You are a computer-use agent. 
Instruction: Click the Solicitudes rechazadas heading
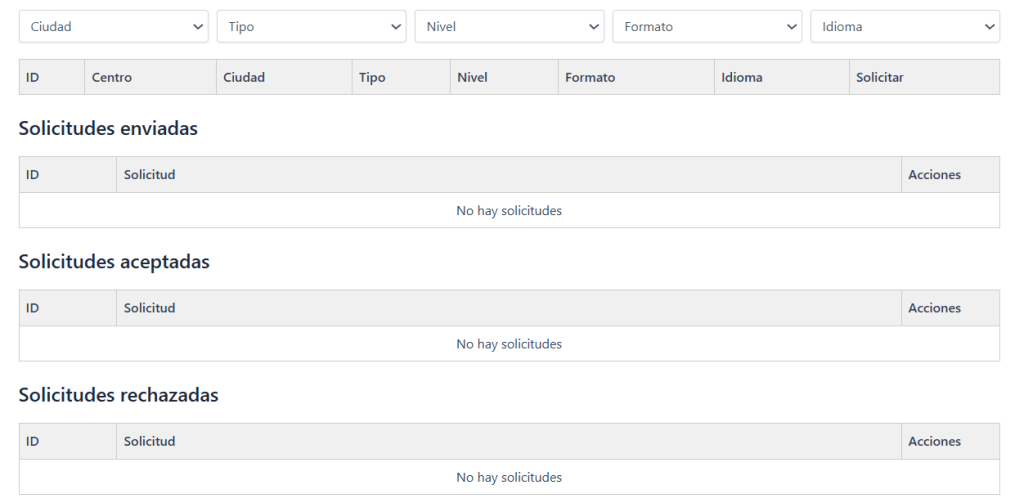(x=118, y=394)
